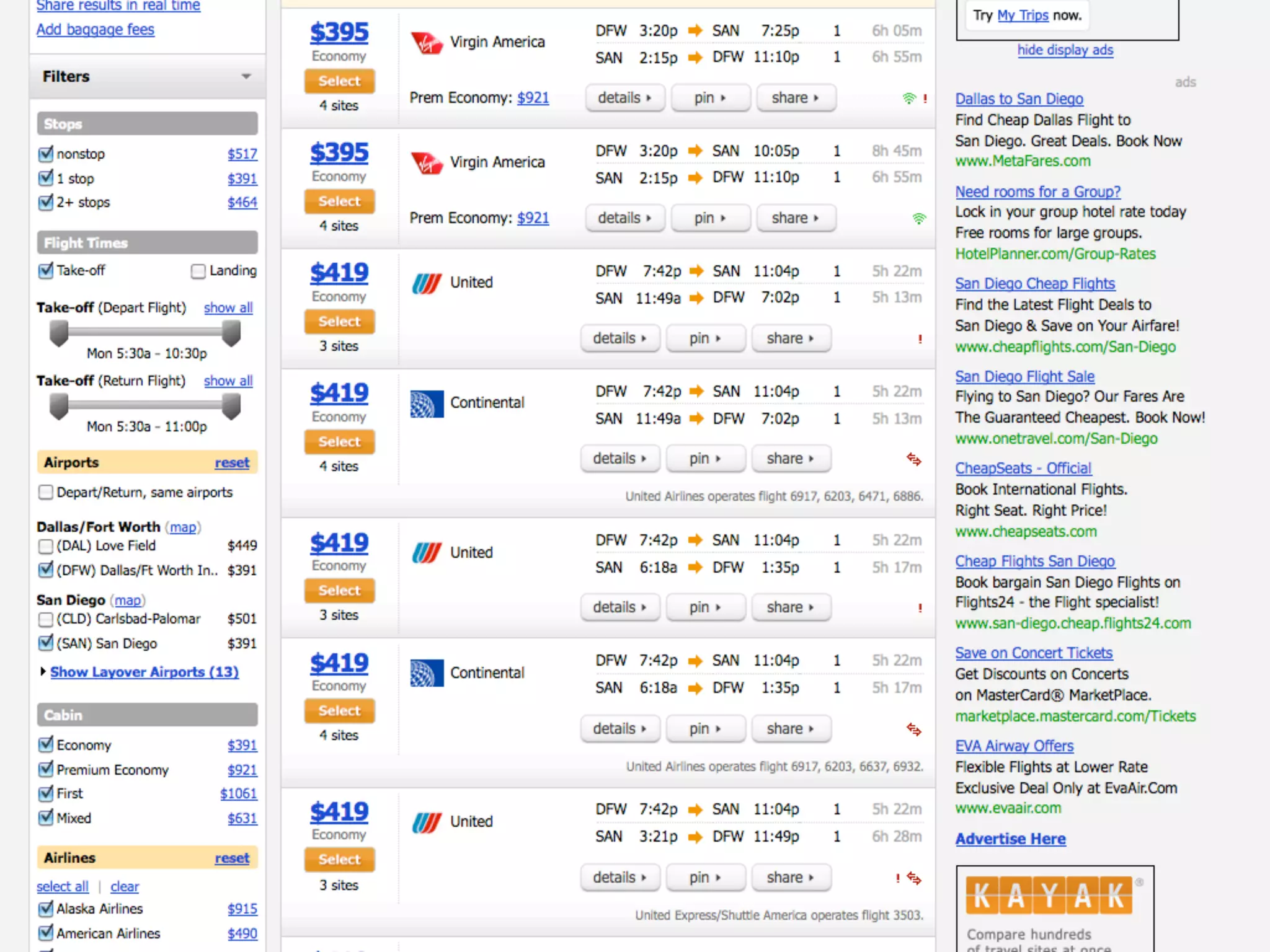Click the red exclamation warning icon on first United flight
This screenshot has height=952, width=1270.
(920, 339)
